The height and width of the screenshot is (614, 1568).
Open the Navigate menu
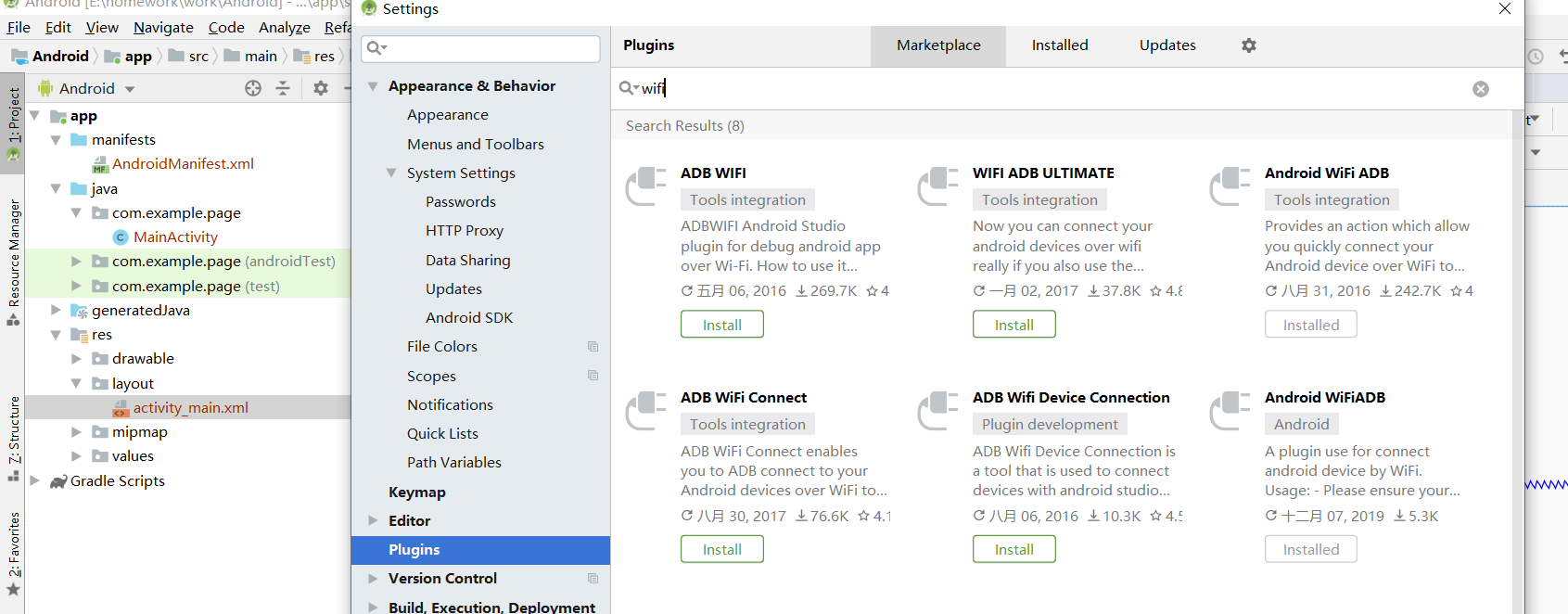pyautogui.click(x=163, y=28)
